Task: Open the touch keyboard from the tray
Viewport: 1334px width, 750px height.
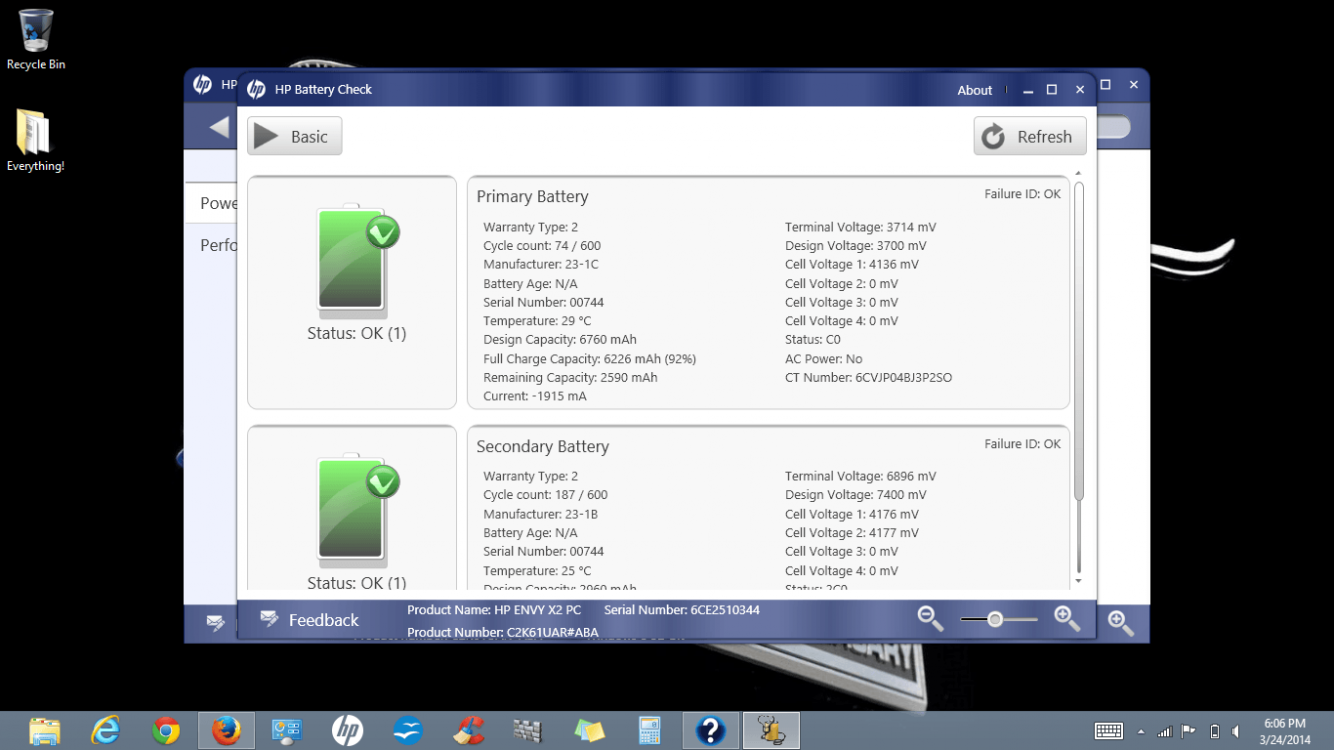Action: pos(1109,731)
